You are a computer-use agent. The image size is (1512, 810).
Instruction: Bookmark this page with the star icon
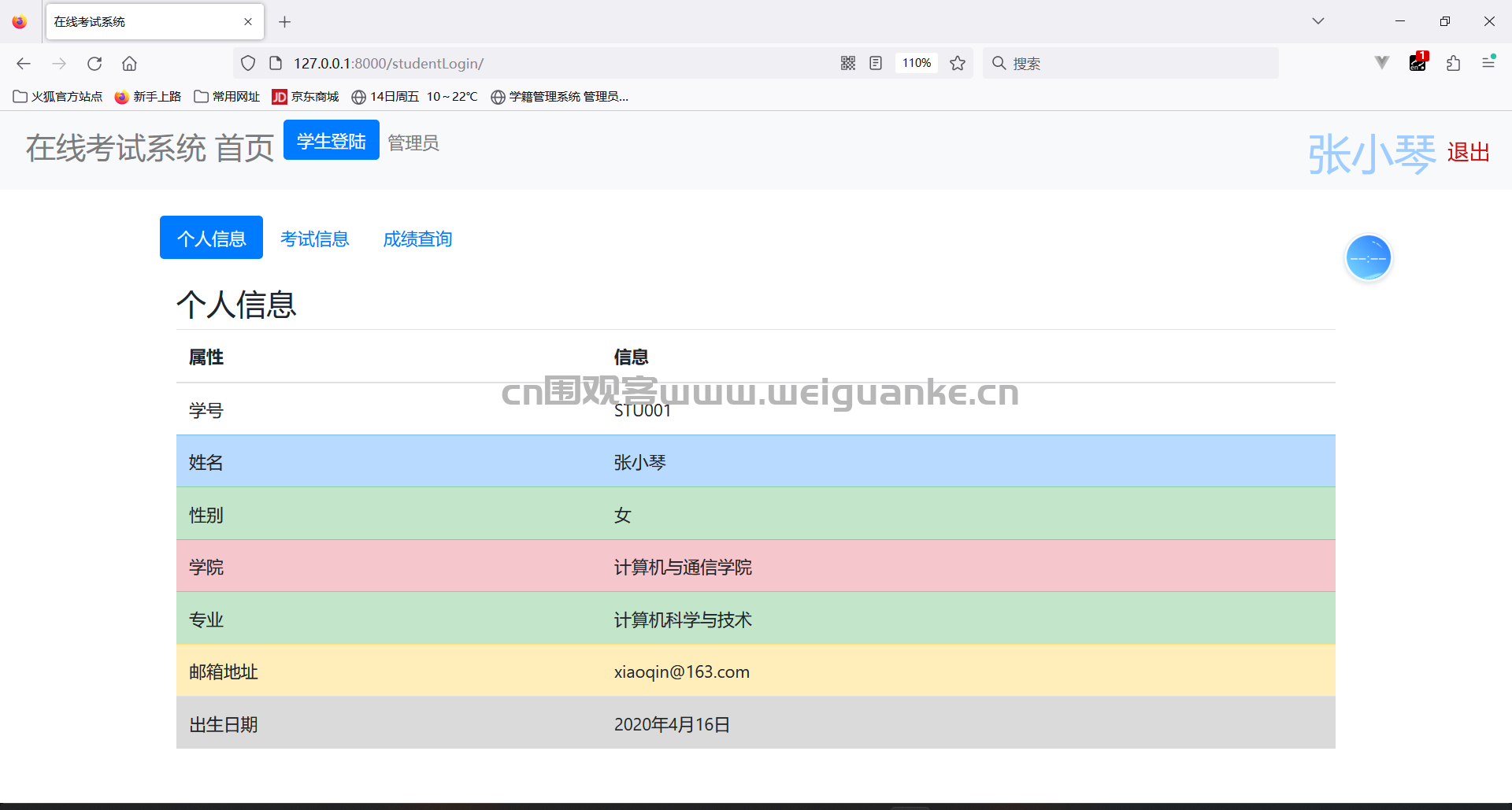pyautogui.click(x=958, y=63)
